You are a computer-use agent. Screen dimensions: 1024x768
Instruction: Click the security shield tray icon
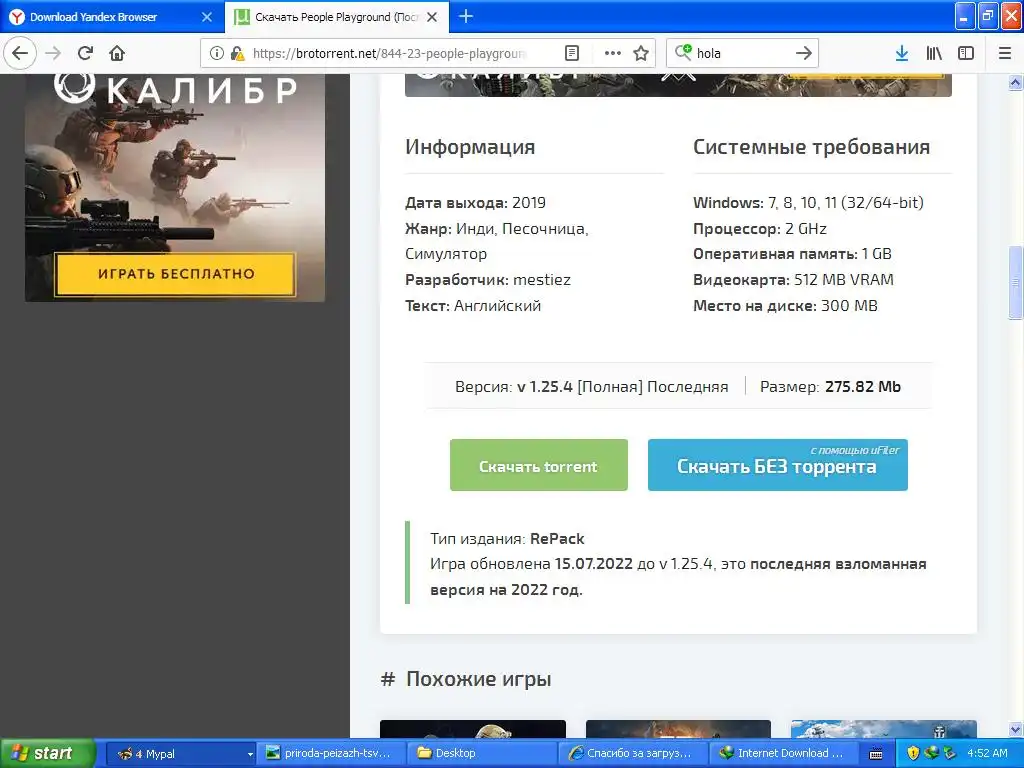click(x=914, y=754)
